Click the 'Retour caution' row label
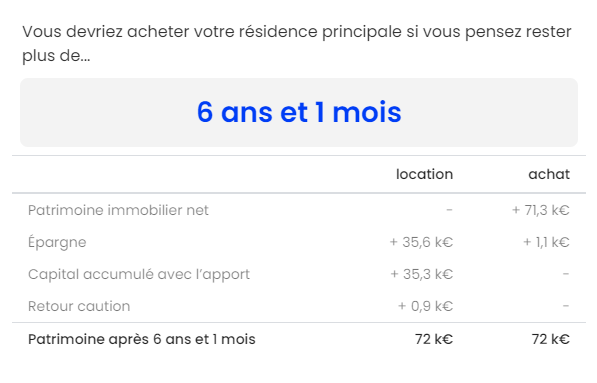The image size is (597, 383). pyautogui.click(x=79, y=306)
